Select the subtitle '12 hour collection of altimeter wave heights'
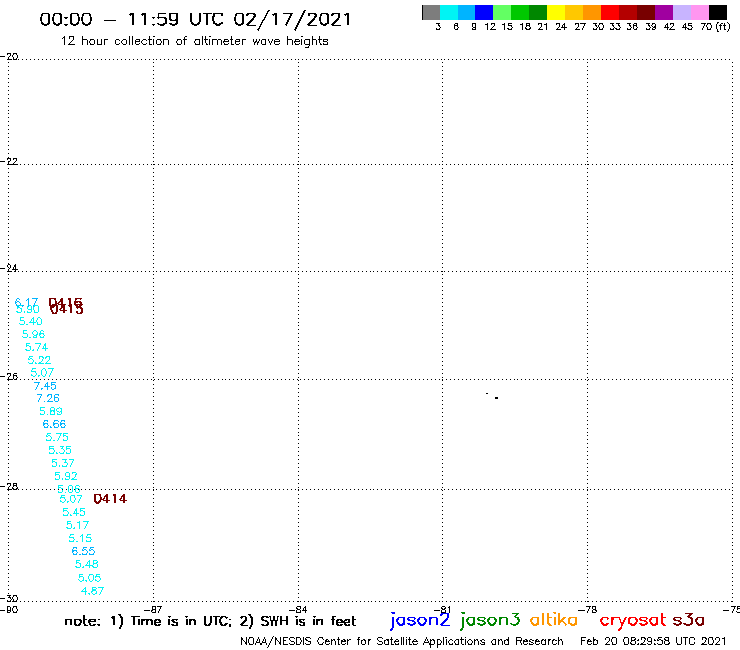Screen dimensions: 740x650 pos(194,41)
